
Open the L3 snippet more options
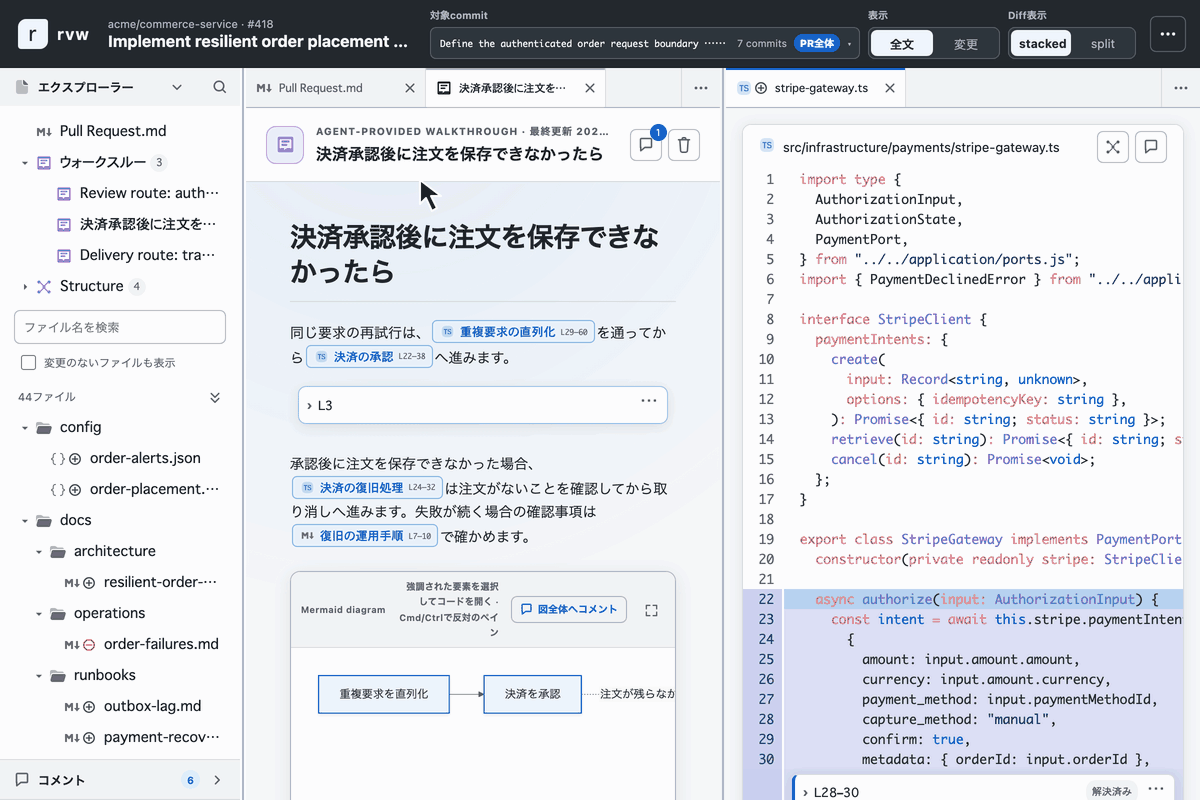pyautogui.click(x=649, y=401)
